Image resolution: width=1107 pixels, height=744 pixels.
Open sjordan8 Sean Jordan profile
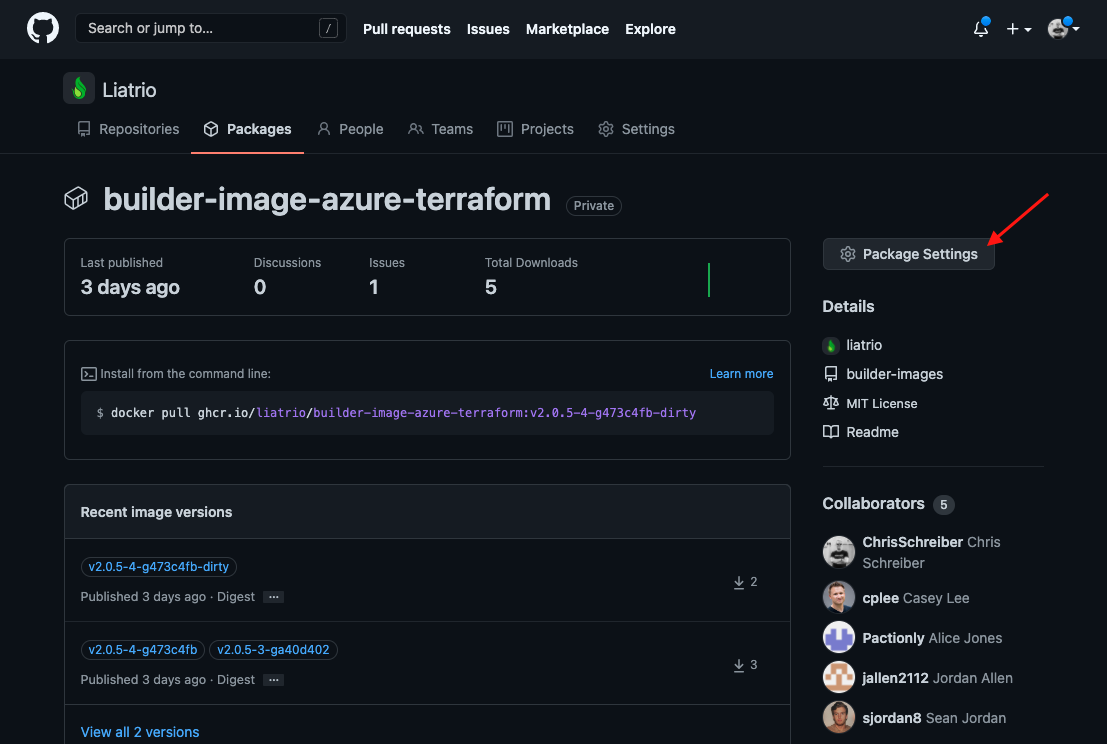point(934,718)
